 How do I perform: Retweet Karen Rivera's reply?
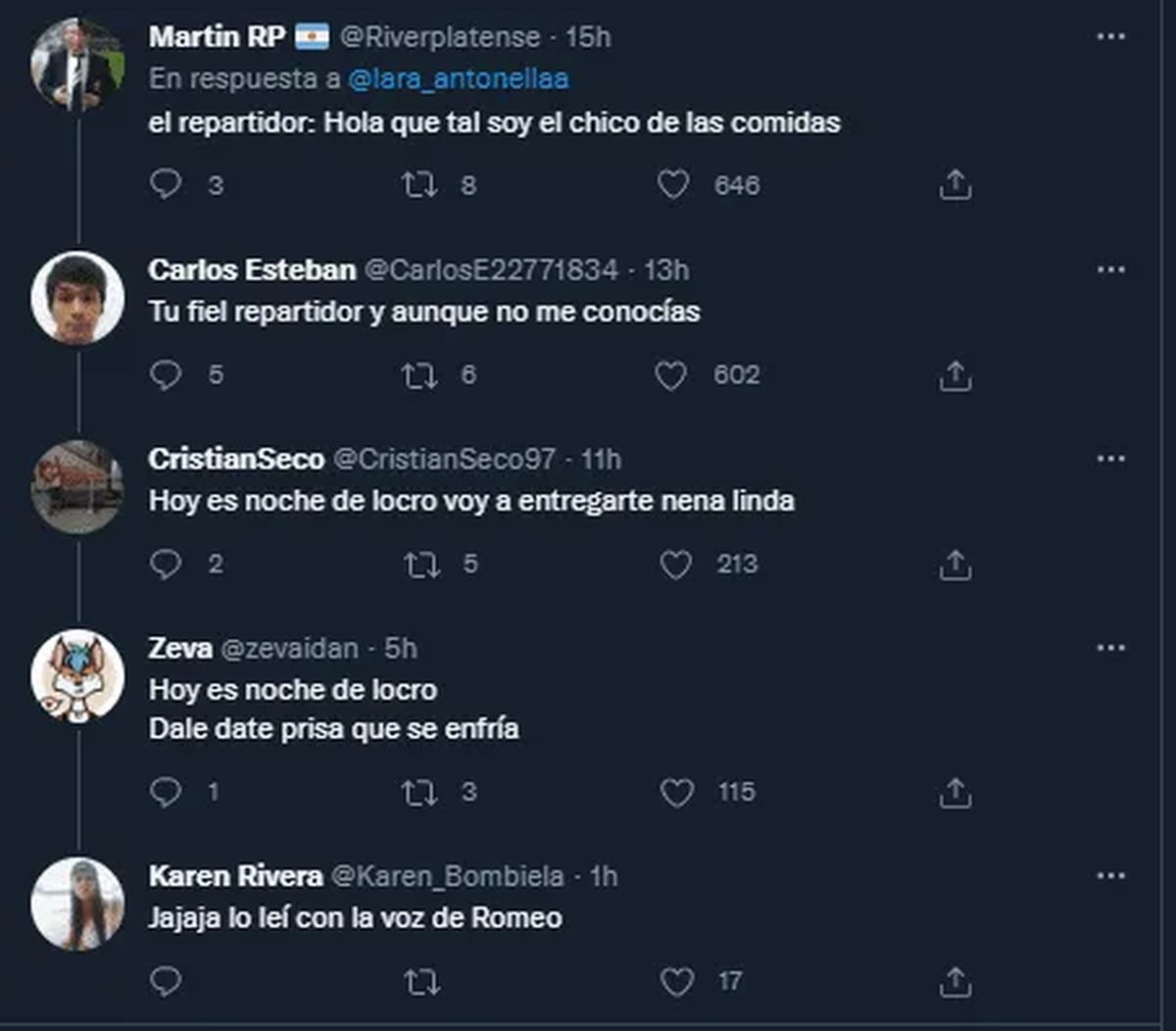421,981
